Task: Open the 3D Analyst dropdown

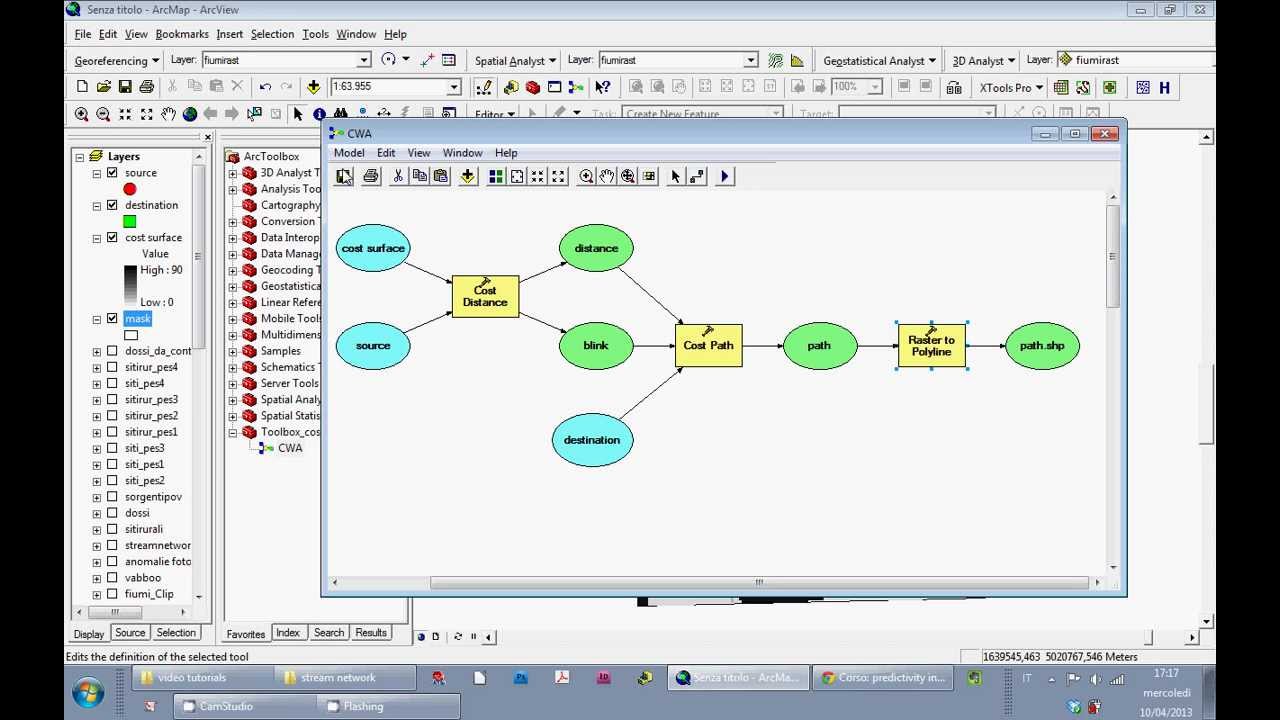Action: point(983,61)
